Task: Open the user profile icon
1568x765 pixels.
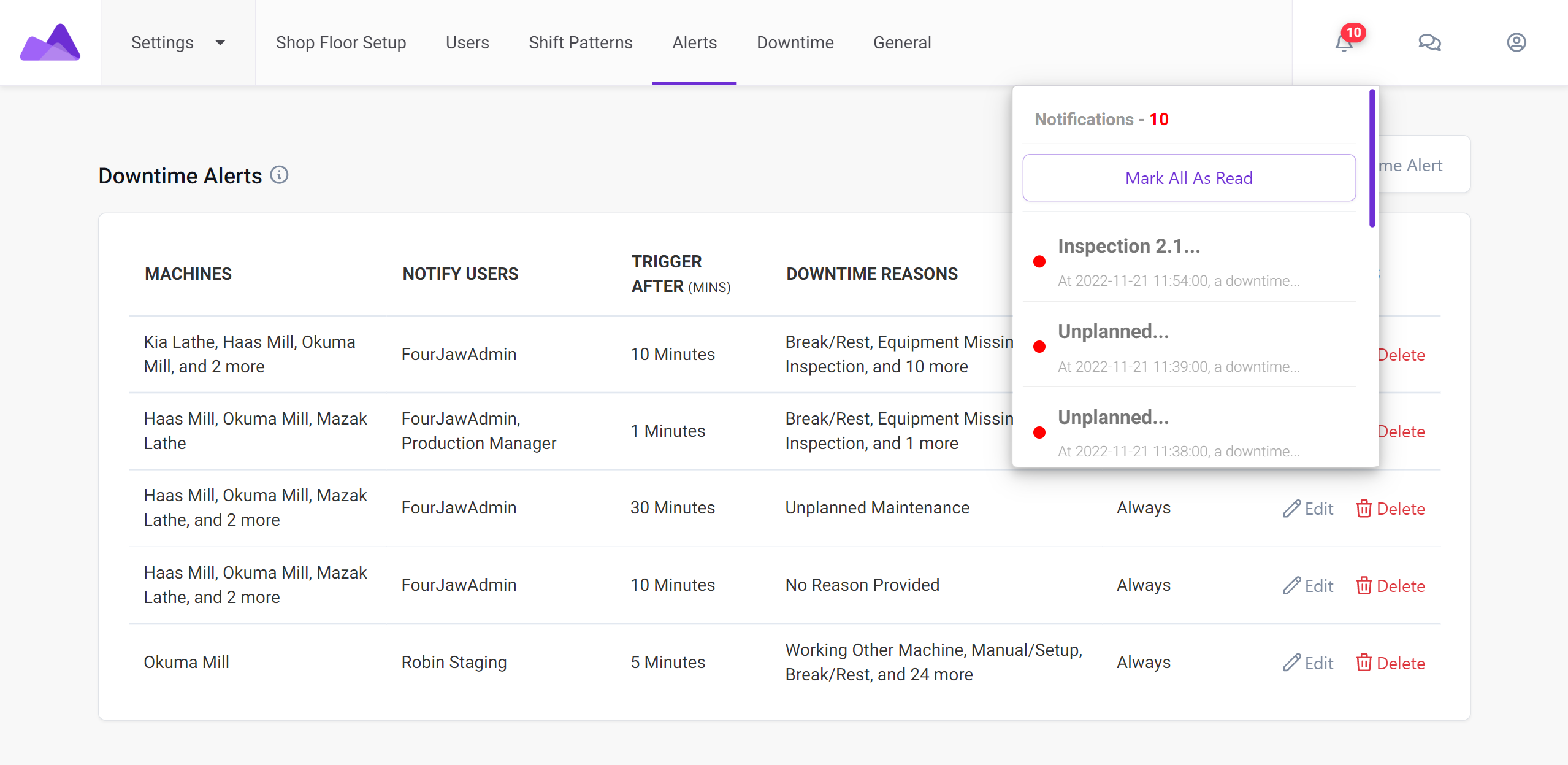Action: (x=1516, y=42)
